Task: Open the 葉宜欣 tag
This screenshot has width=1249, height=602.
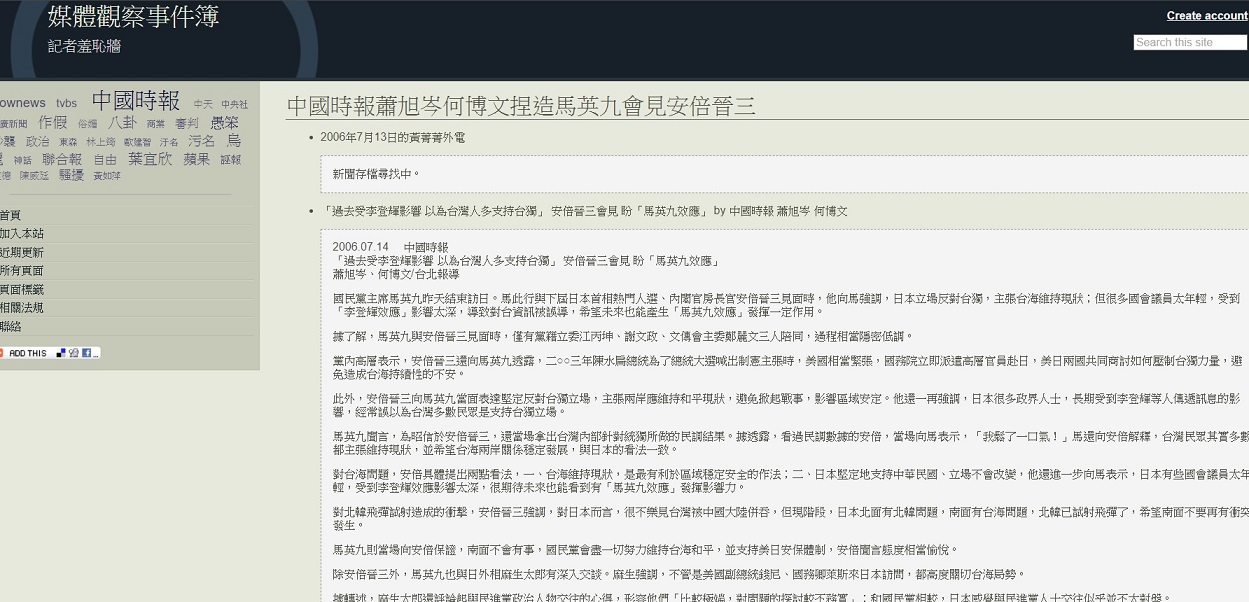Action: pyautogui.click(x=150, y=159)
